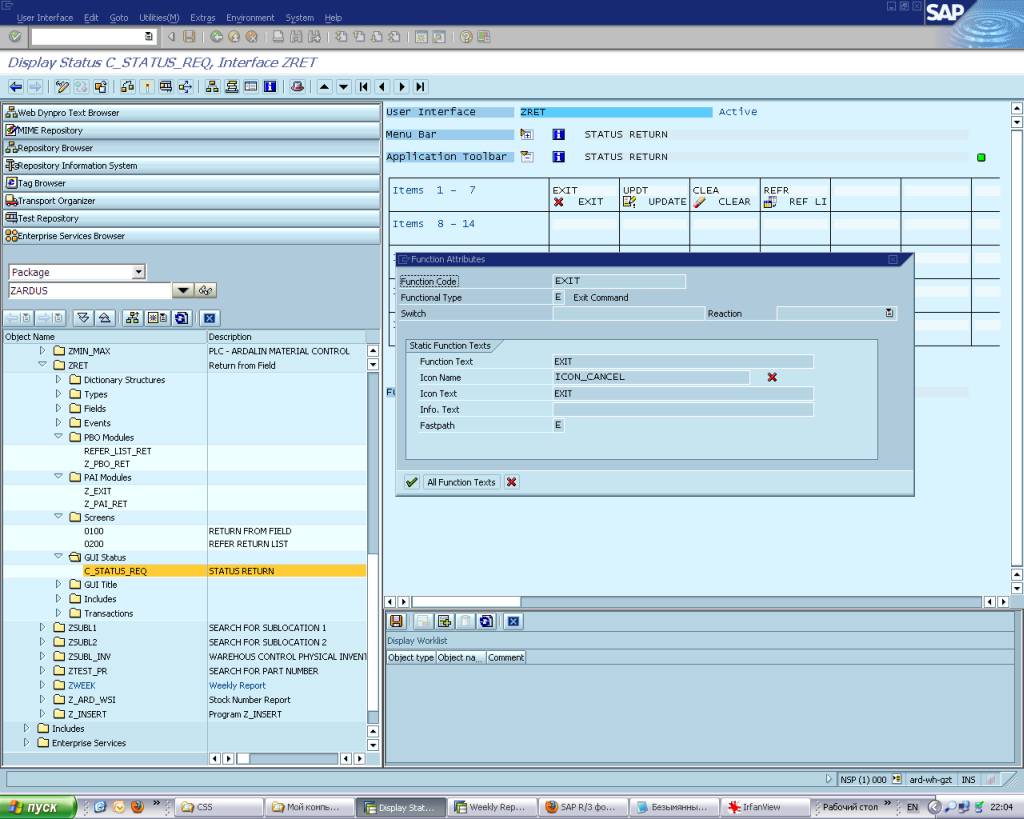Open the Environment menu
The height and width of the screenshot is (819, 1024).
250,18
